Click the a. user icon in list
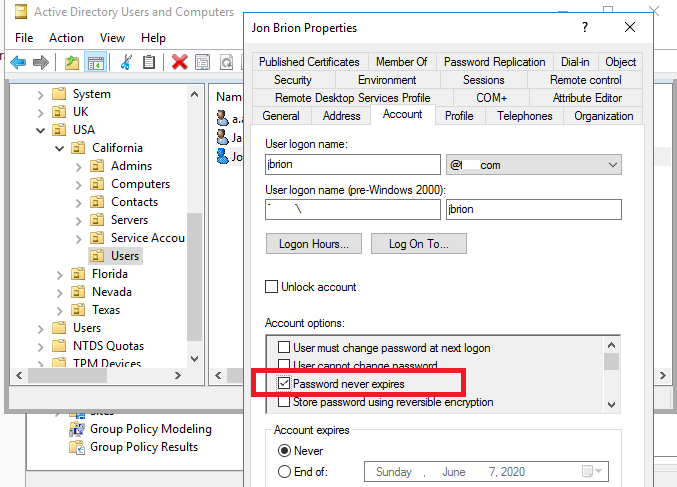The height and width of the screenshot is (487, 677). click(222, 118)
